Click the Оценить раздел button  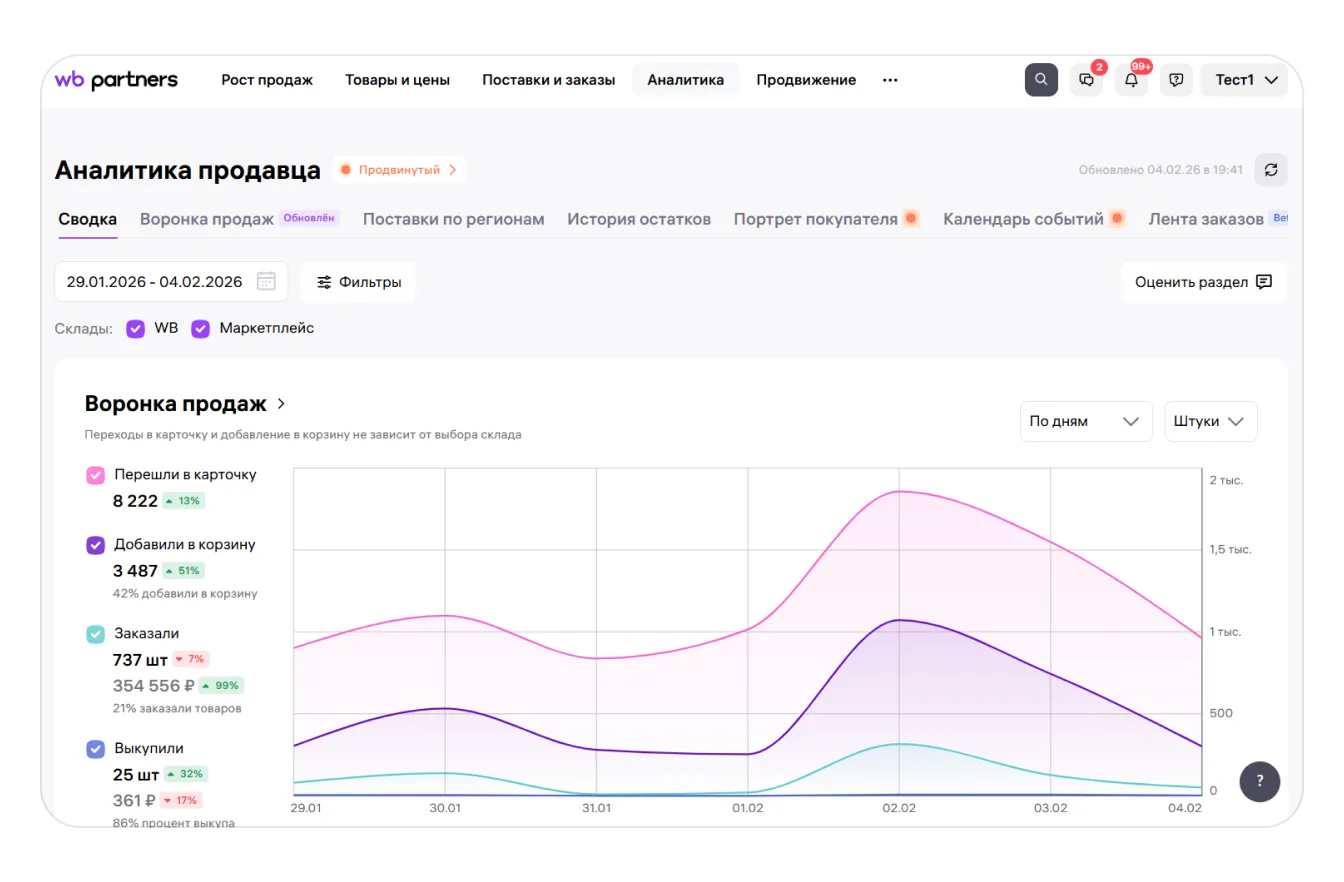(1203, 282)
